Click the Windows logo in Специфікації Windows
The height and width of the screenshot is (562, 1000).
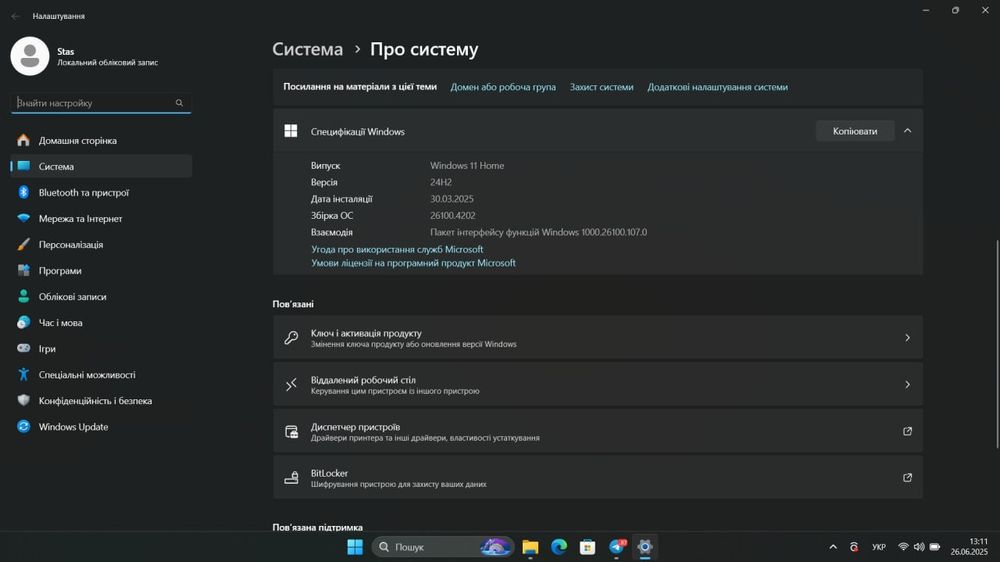(x=291, y=131)
